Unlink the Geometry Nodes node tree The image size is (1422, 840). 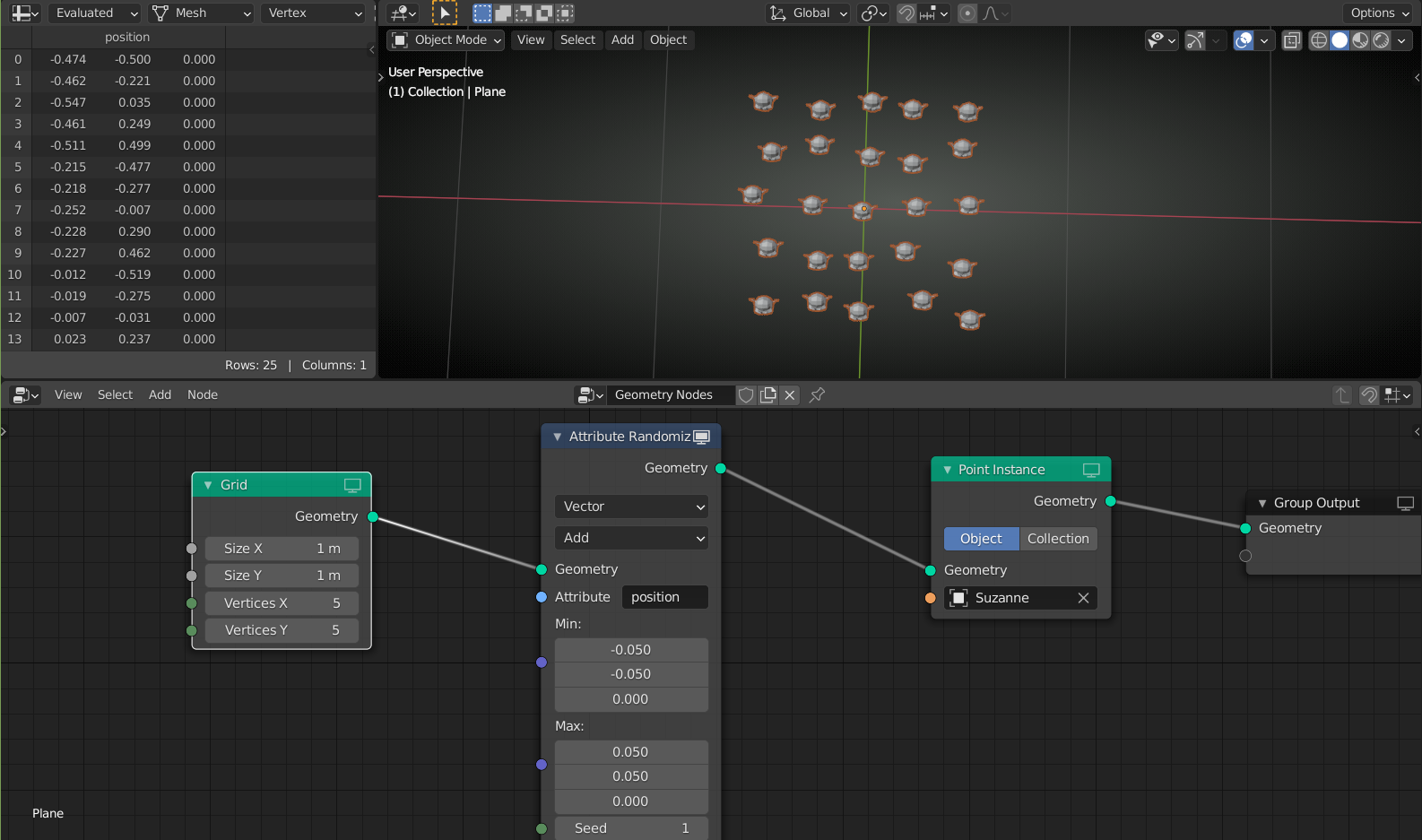(x=790, y=395)
